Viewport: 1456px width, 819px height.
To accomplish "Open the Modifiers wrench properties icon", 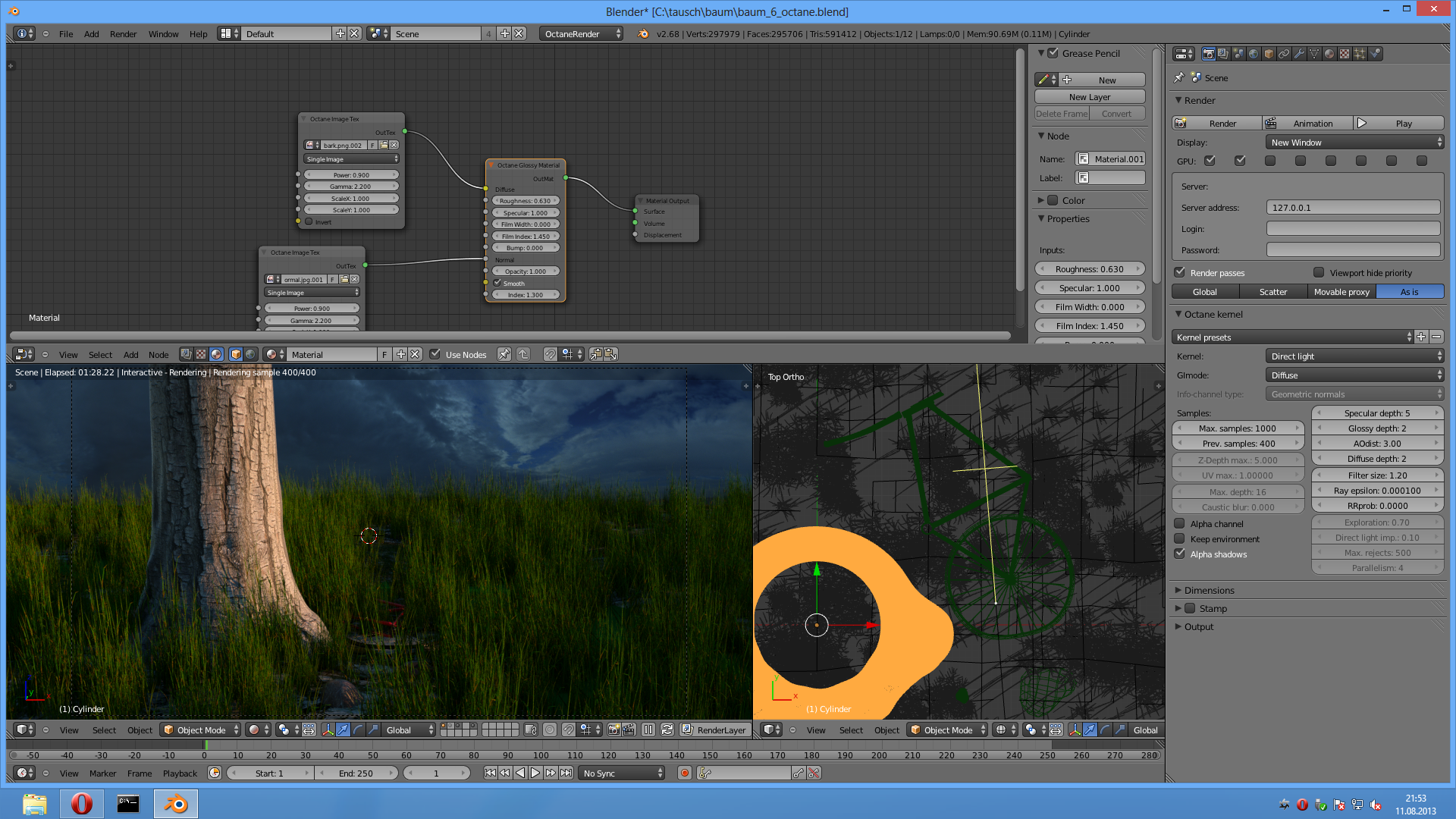I will (x=1299, y=54).
